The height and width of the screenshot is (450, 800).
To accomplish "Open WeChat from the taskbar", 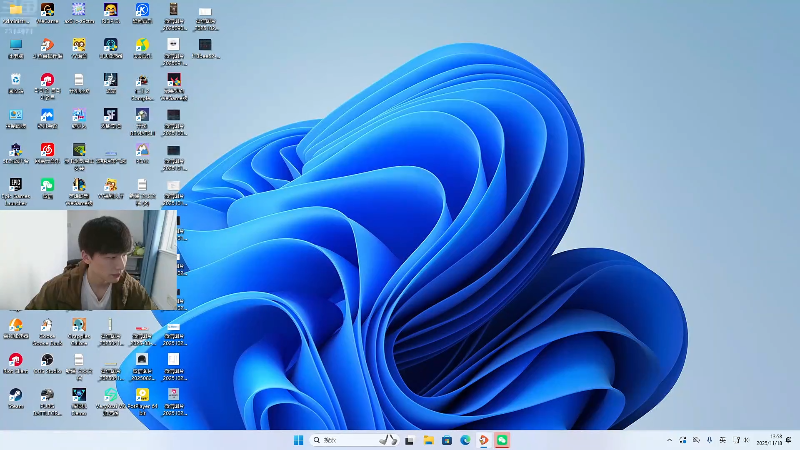I will click(x=502, y=440).
